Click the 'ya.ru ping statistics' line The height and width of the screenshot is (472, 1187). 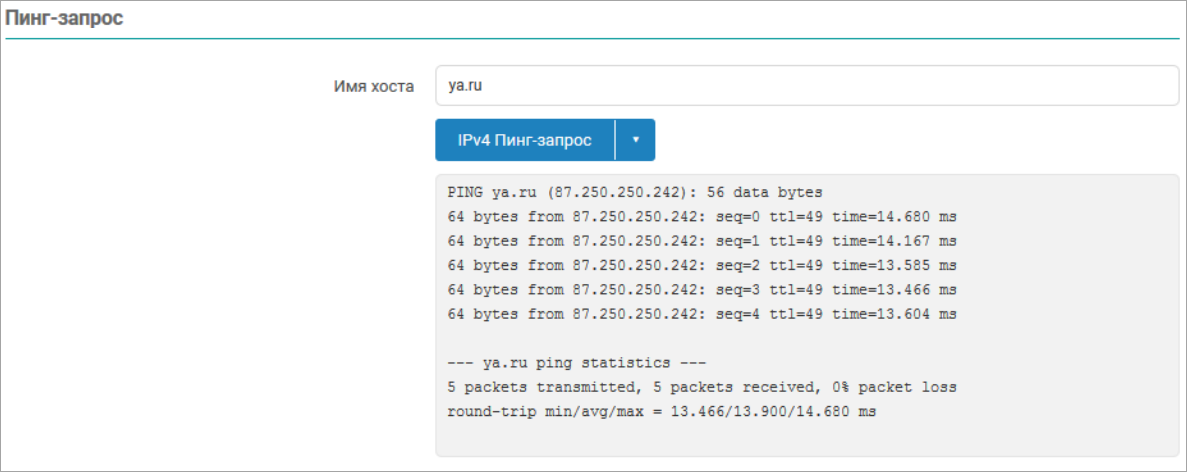coord(578,362)
